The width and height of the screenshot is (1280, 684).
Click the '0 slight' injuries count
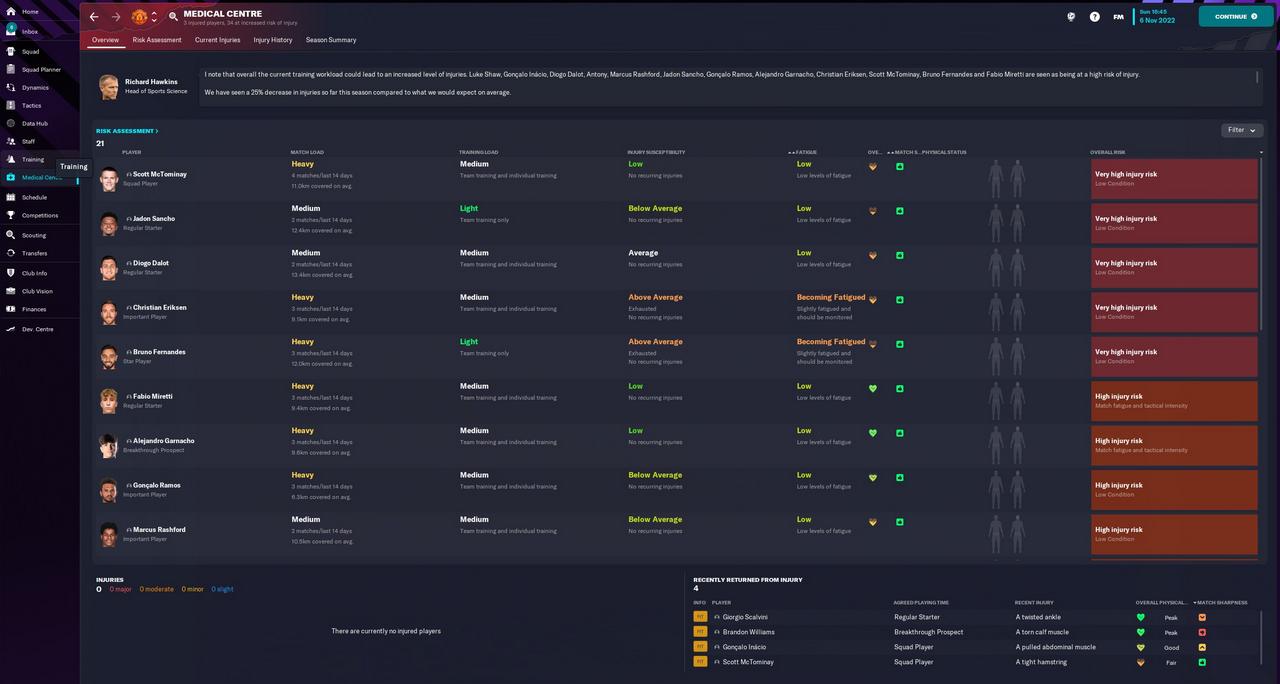click(222, 589)
